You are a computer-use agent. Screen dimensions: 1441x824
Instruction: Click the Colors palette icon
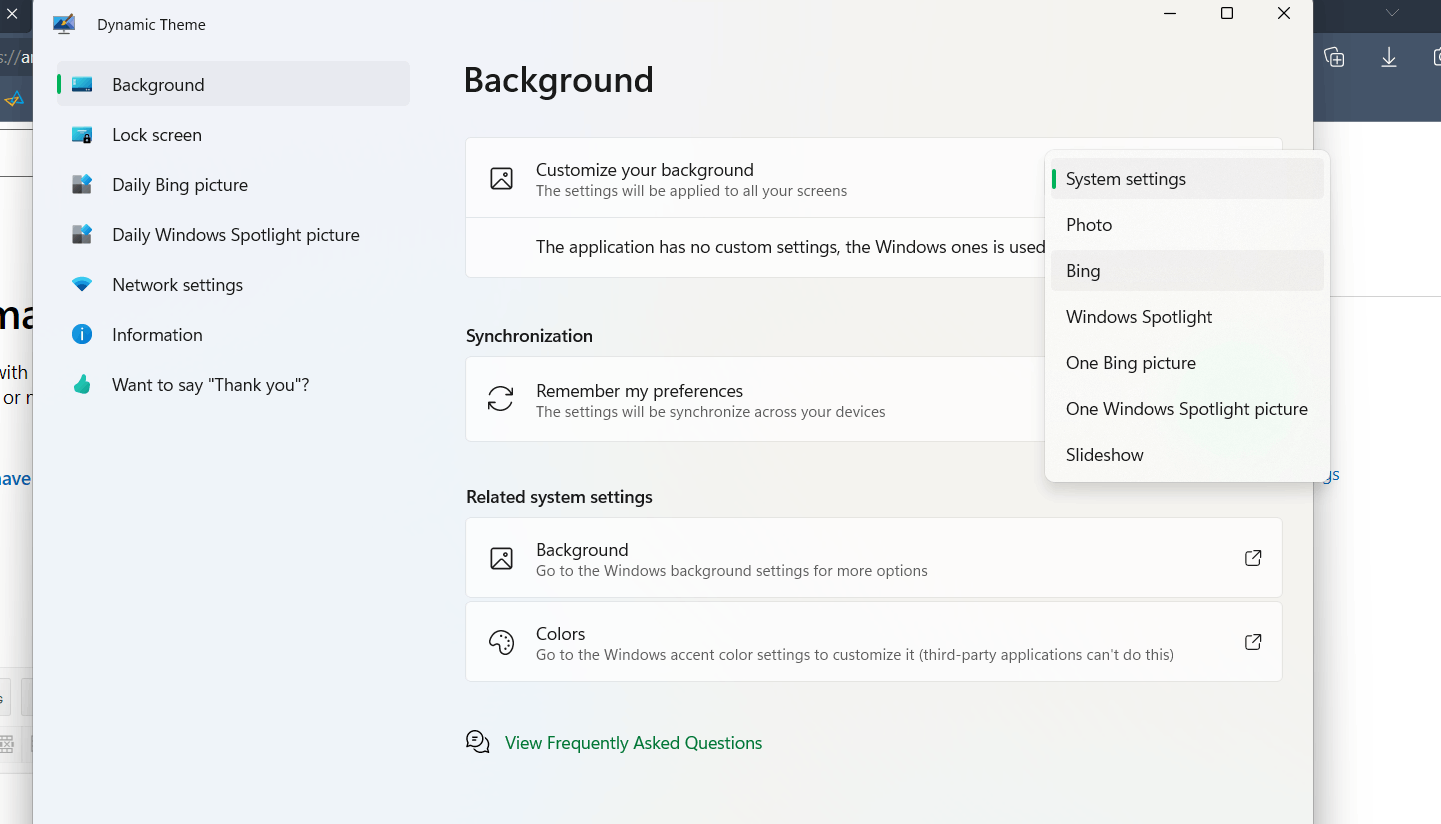click(501, 641)
